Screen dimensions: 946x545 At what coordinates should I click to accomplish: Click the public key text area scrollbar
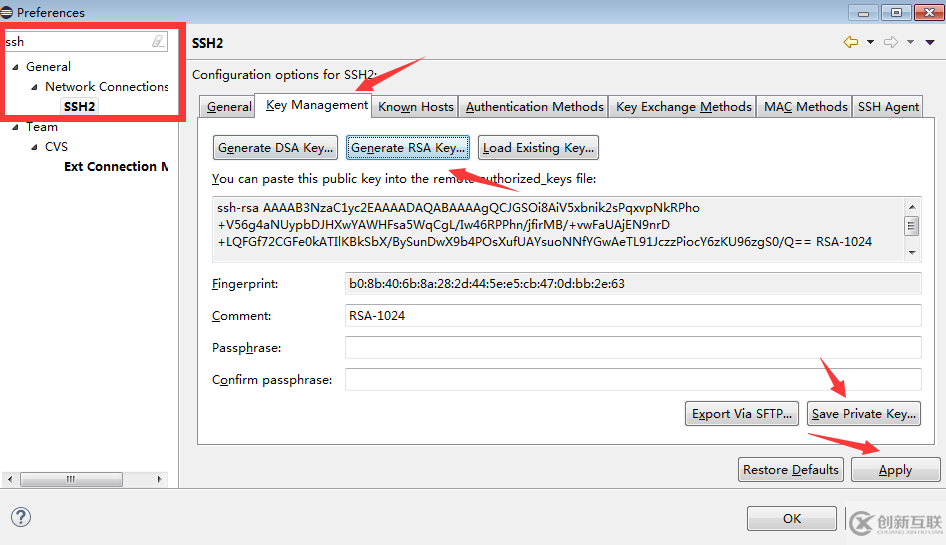(911, 227)
